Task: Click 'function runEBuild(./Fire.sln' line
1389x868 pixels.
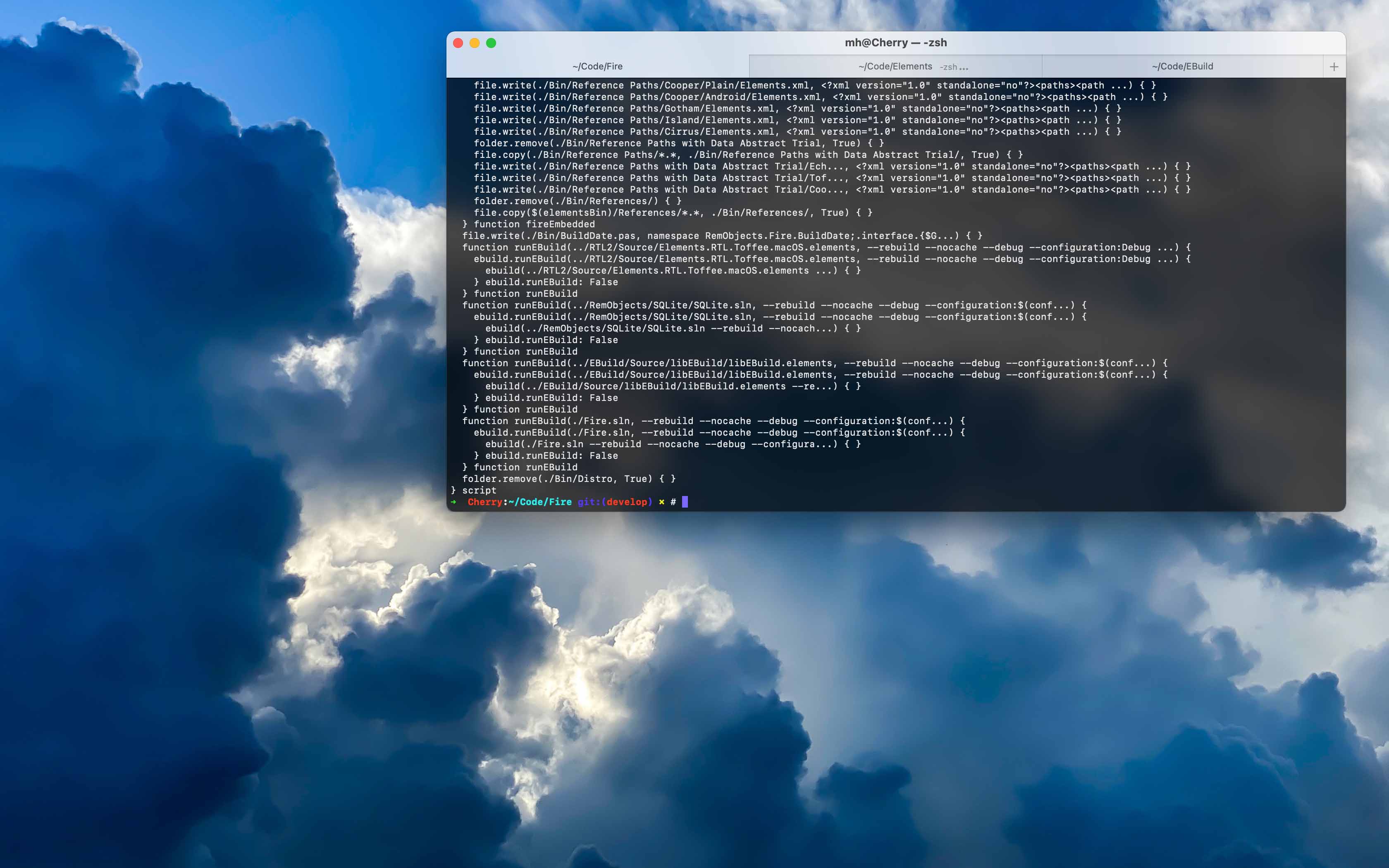Action: pos(714,421)
